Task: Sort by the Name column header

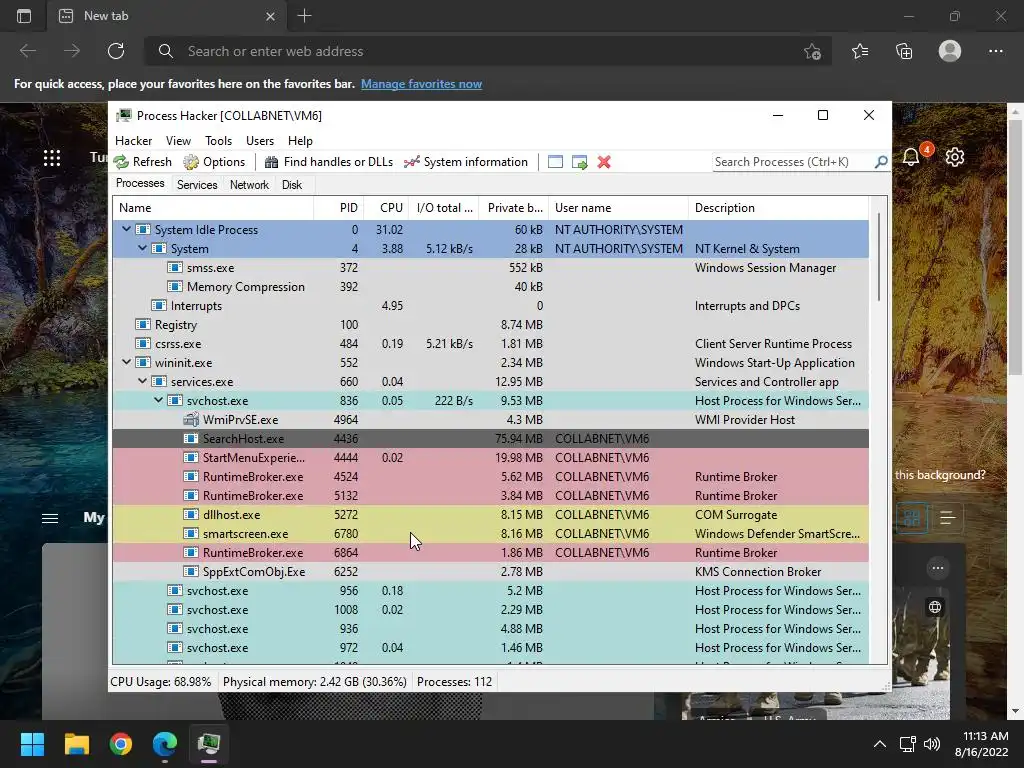Action: [213, 208]
